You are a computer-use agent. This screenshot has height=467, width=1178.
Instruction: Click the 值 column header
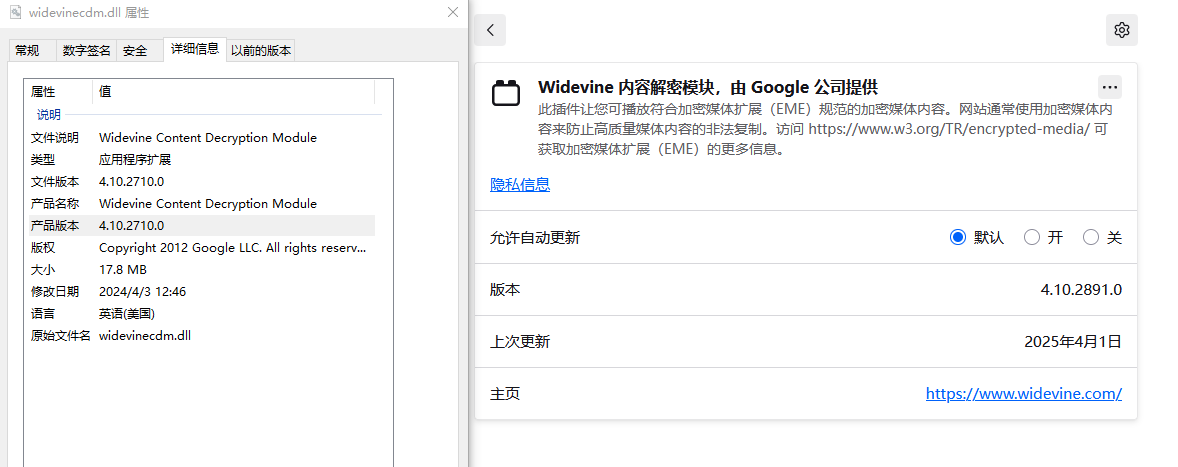233,92
